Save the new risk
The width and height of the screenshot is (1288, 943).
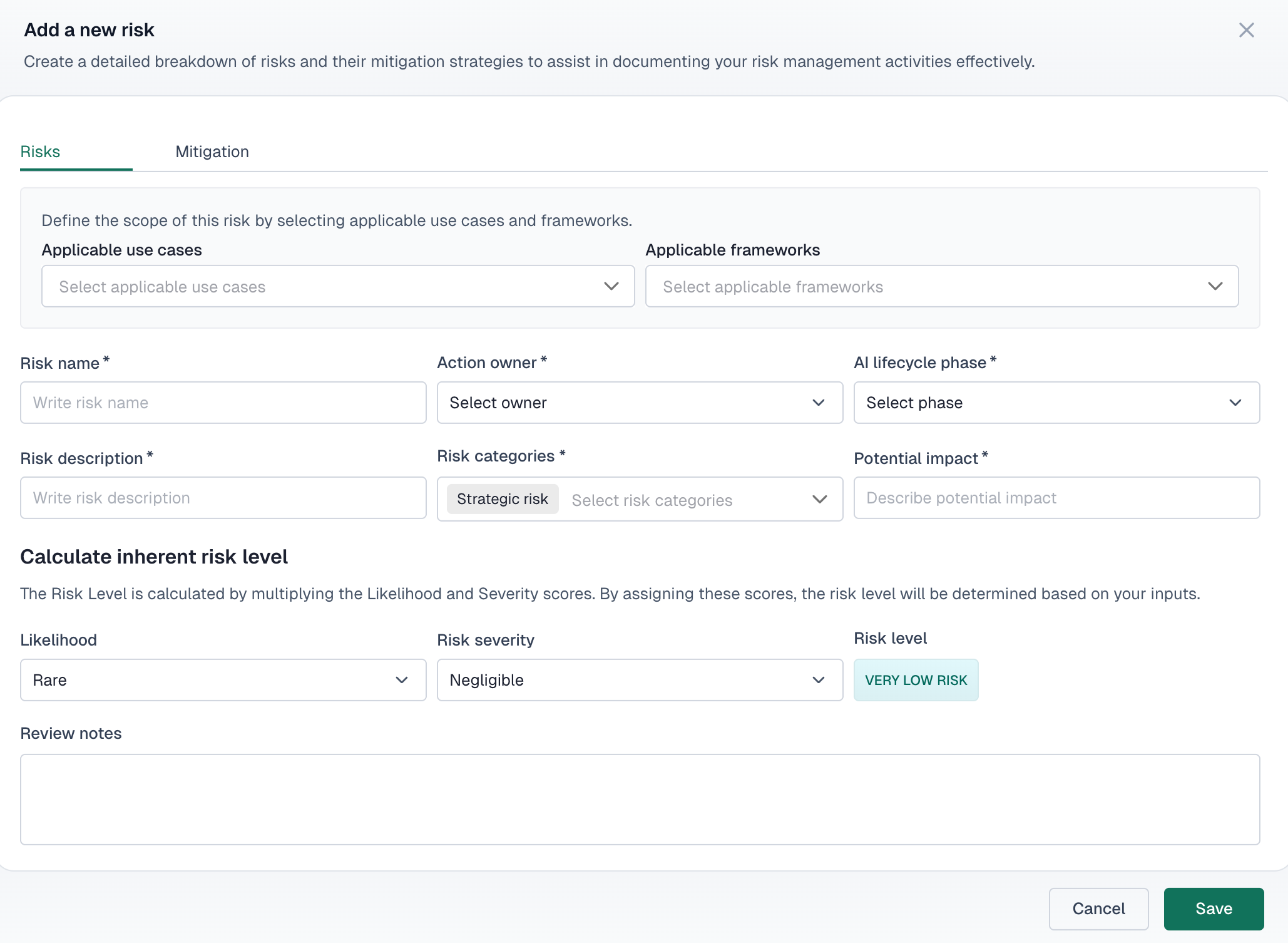tap(1213, 909)
